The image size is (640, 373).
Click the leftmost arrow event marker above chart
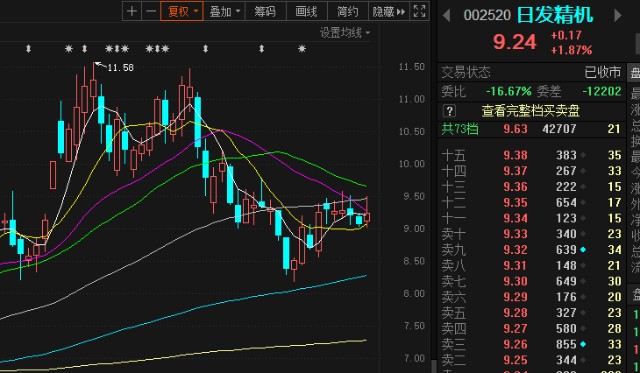click(x=28, y=49)
